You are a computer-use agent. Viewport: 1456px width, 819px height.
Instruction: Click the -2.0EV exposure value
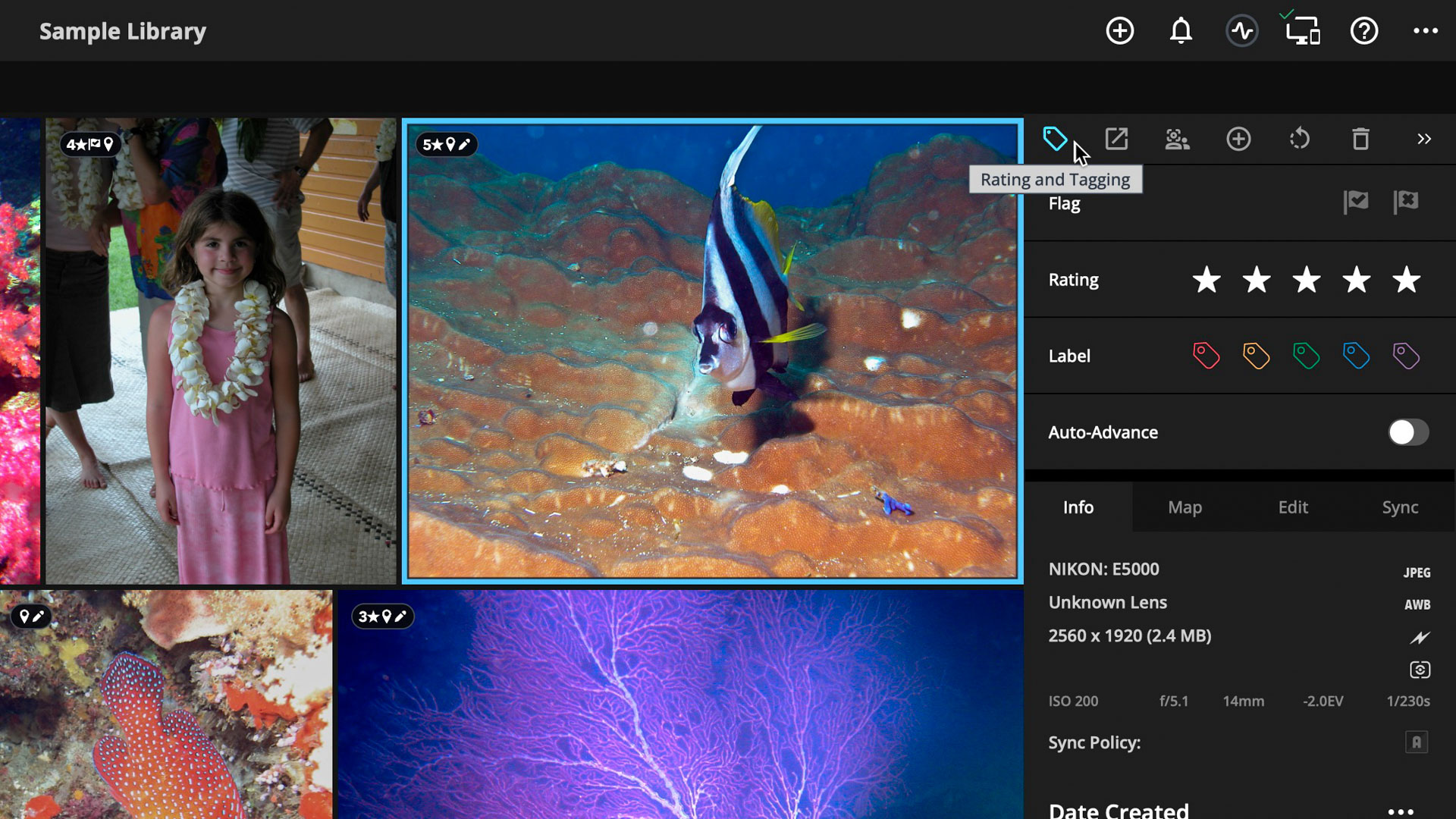point(1323,701)
